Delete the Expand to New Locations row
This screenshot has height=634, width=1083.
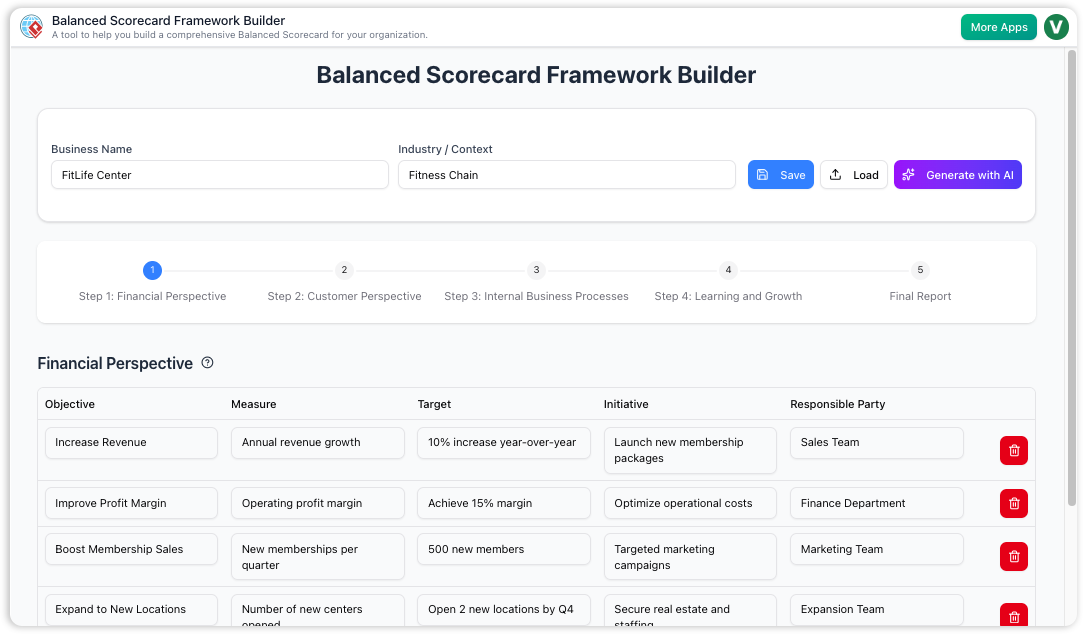1013,616
